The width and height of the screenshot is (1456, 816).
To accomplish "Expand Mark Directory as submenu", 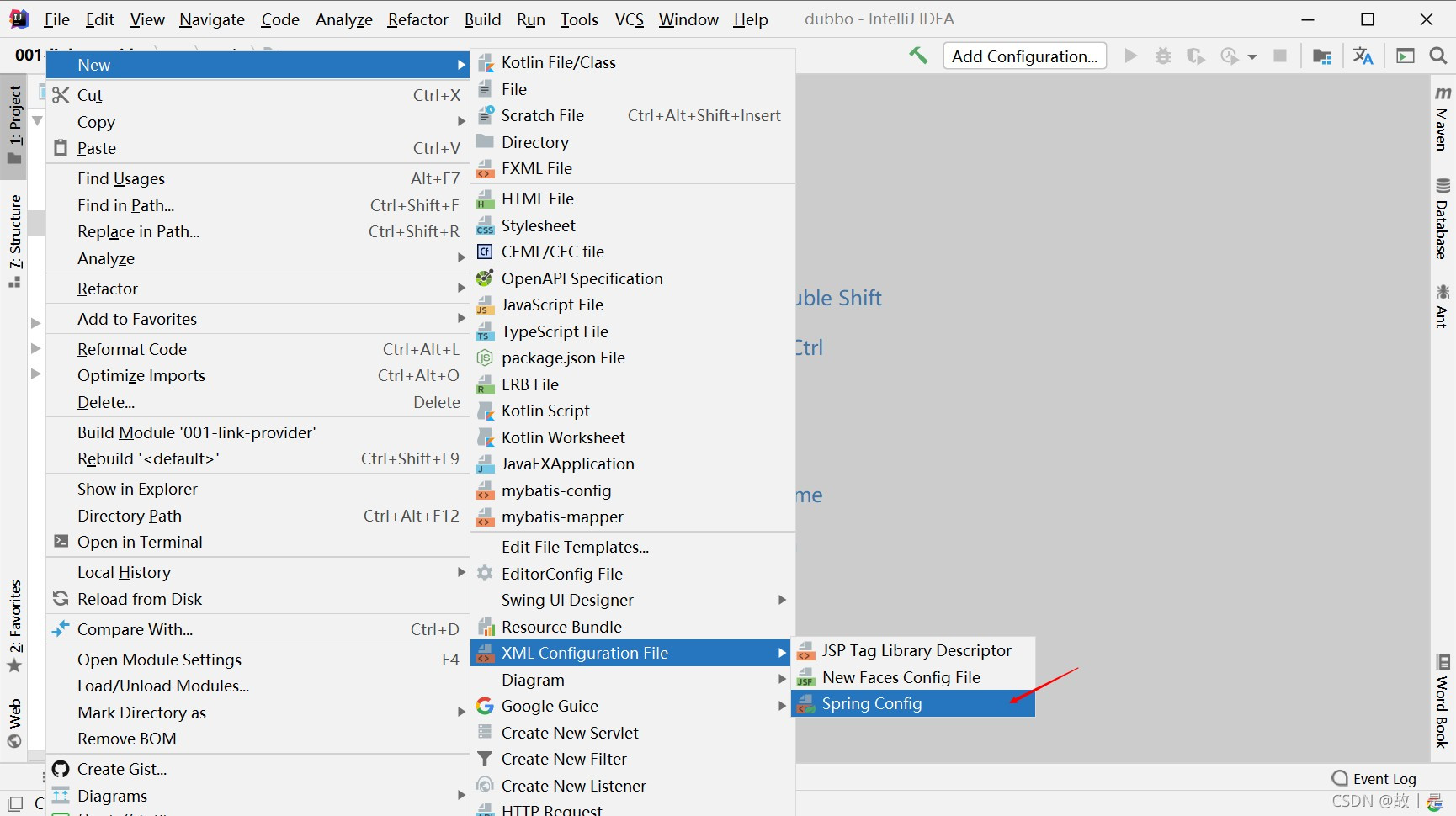I will [258, 713].
